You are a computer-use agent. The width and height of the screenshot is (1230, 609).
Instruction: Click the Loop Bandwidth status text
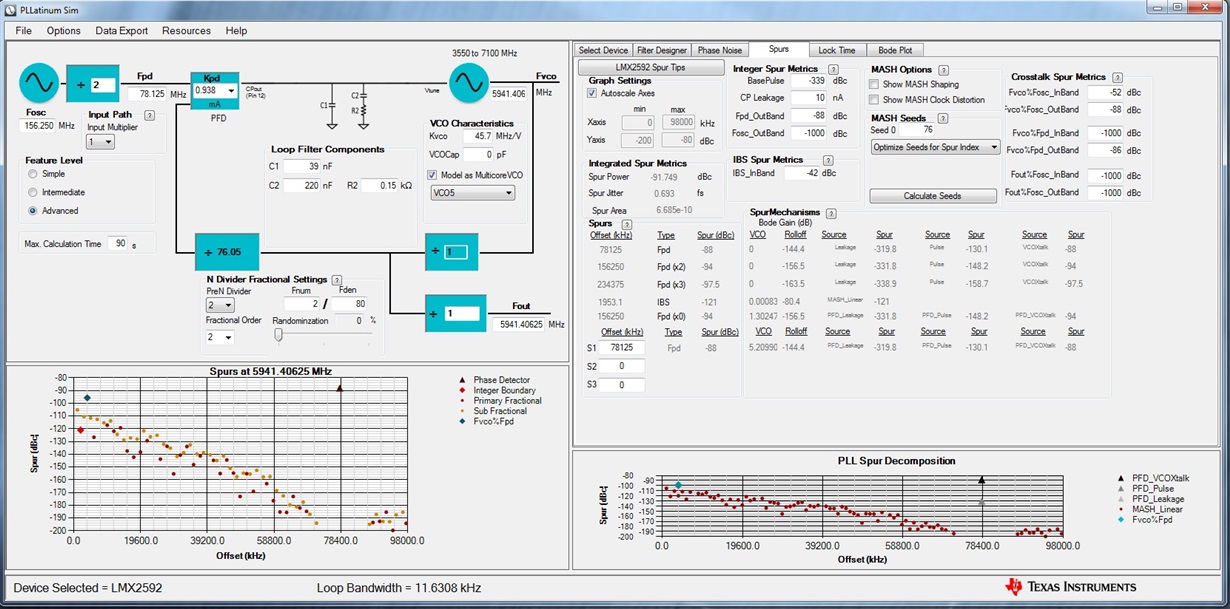tap(399, 588)
